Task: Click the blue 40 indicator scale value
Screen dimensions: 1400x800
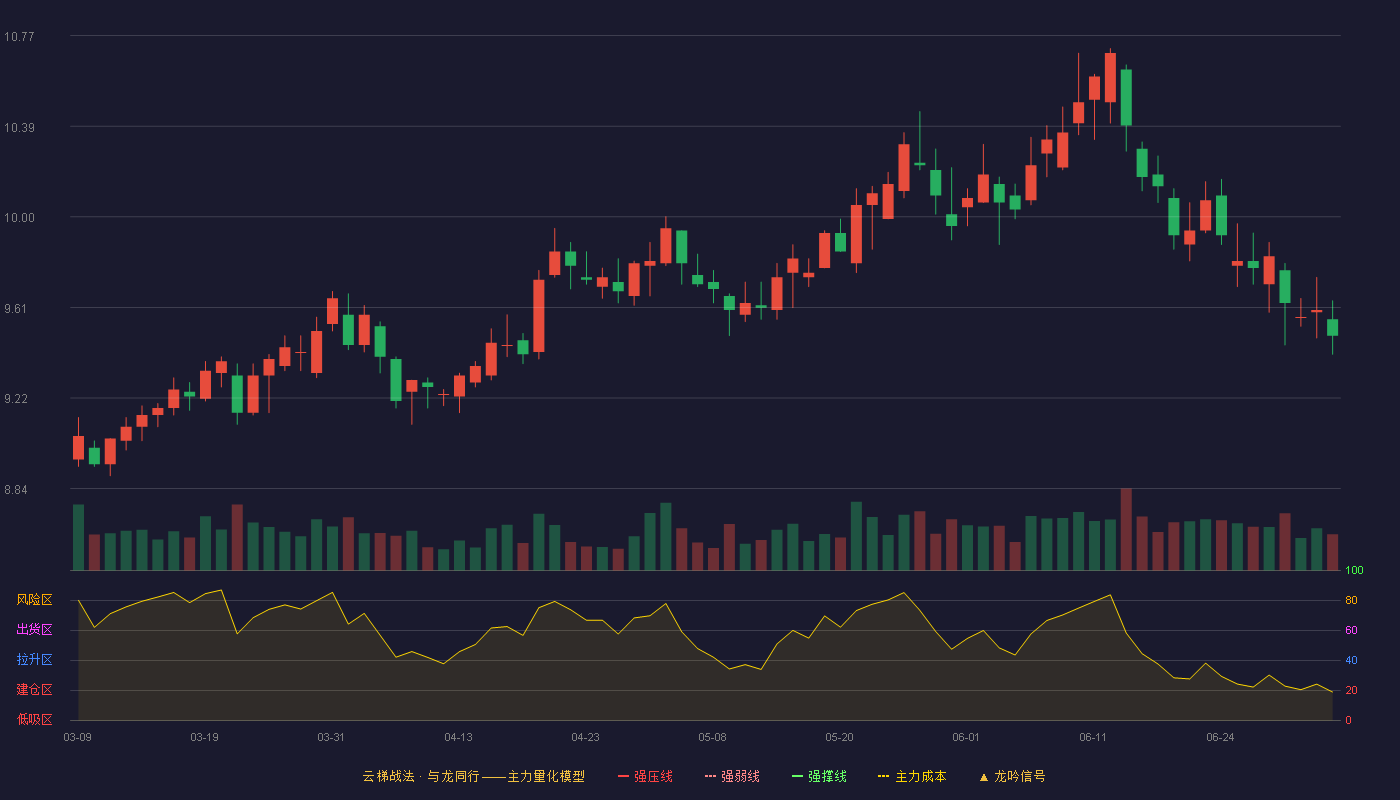Action: [1351, 660]
